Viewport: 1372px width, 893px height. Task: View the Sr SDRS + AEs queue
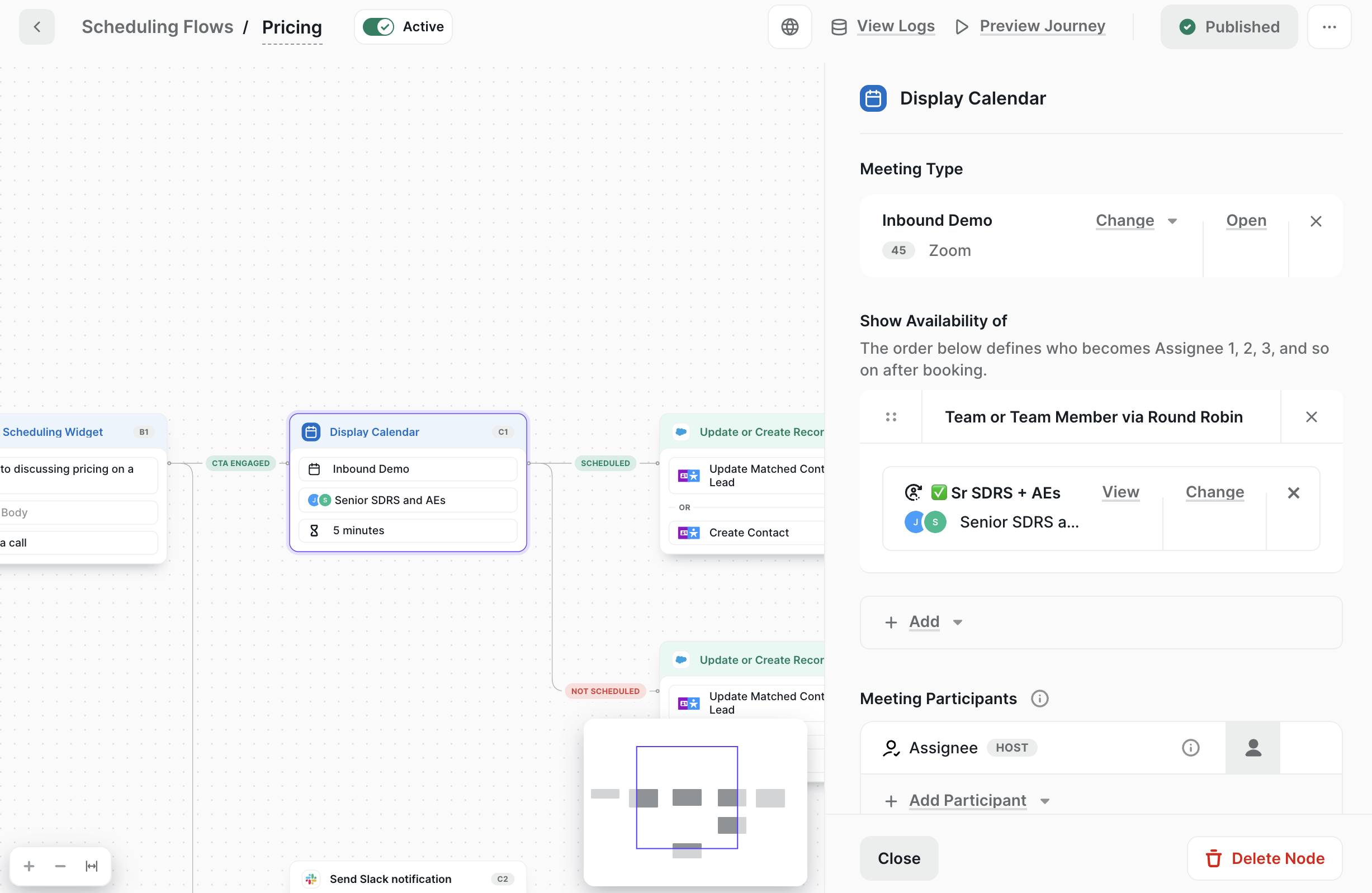click(x=1120, y=492)
